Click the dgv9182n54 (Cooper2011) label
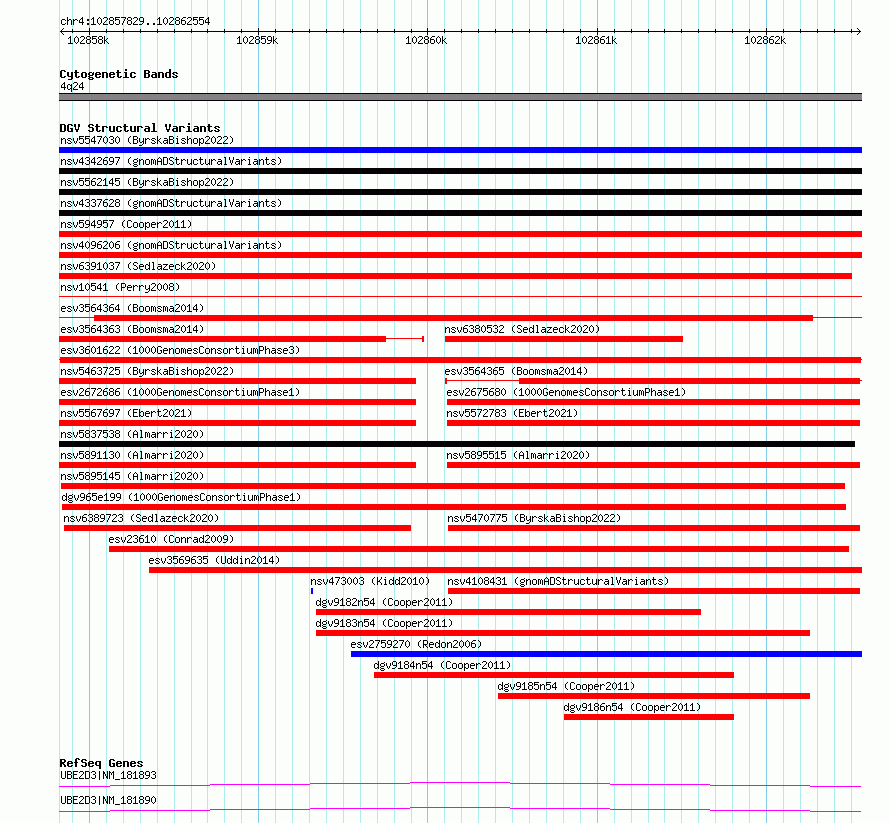This screenshot has width=890, height=823. tap(384, 602)
